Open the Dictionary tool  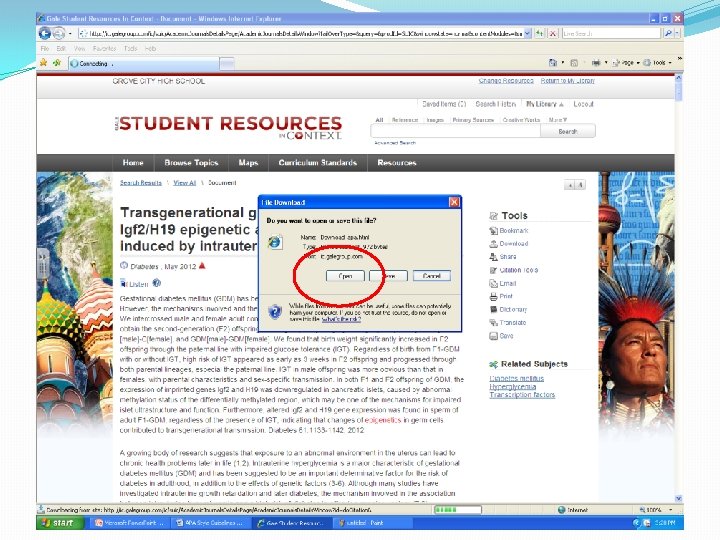[508, 309]
